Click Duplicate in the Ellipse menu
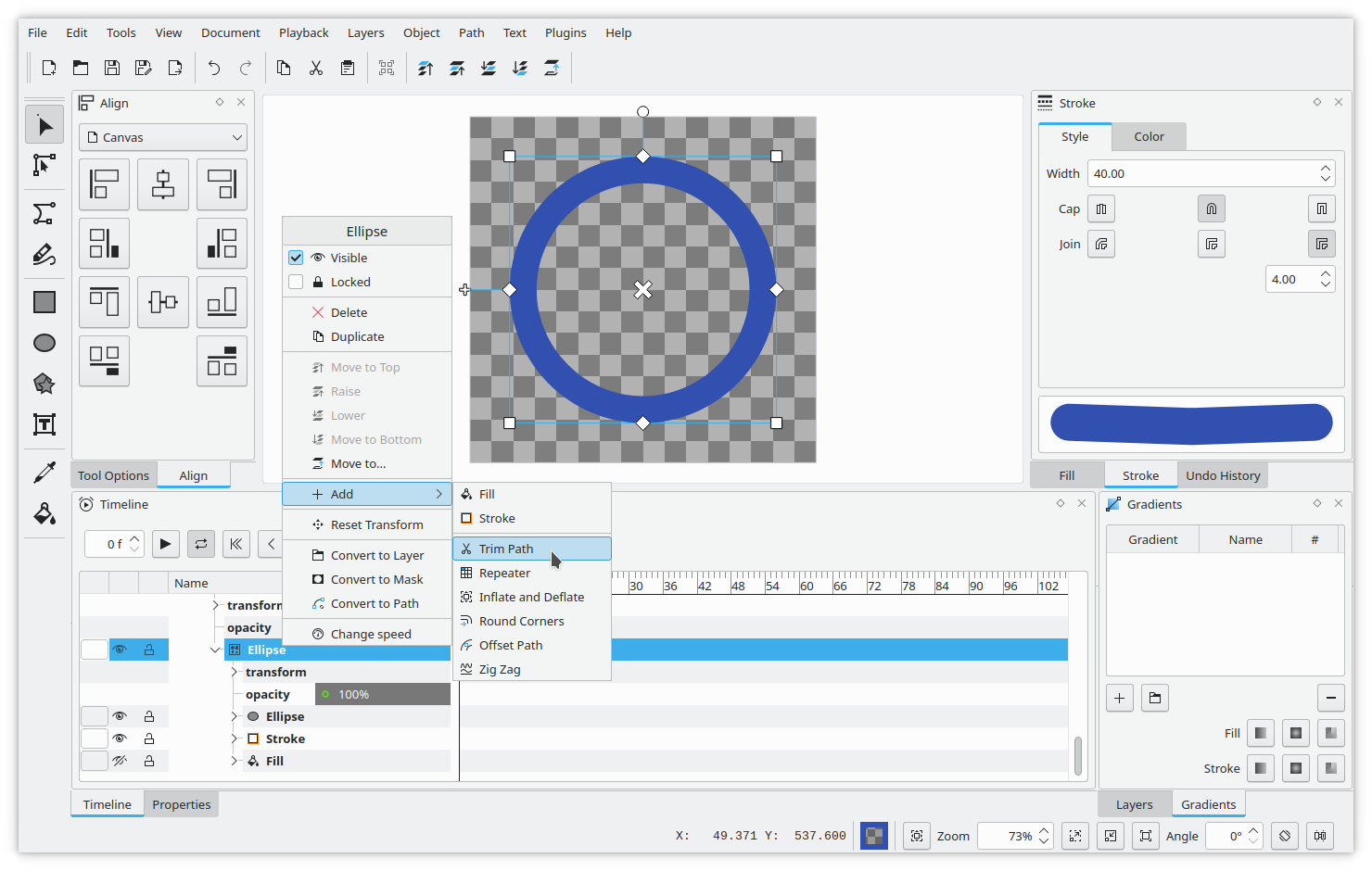Viewport: 1372px width, 871px height. (x=367, y=336)
